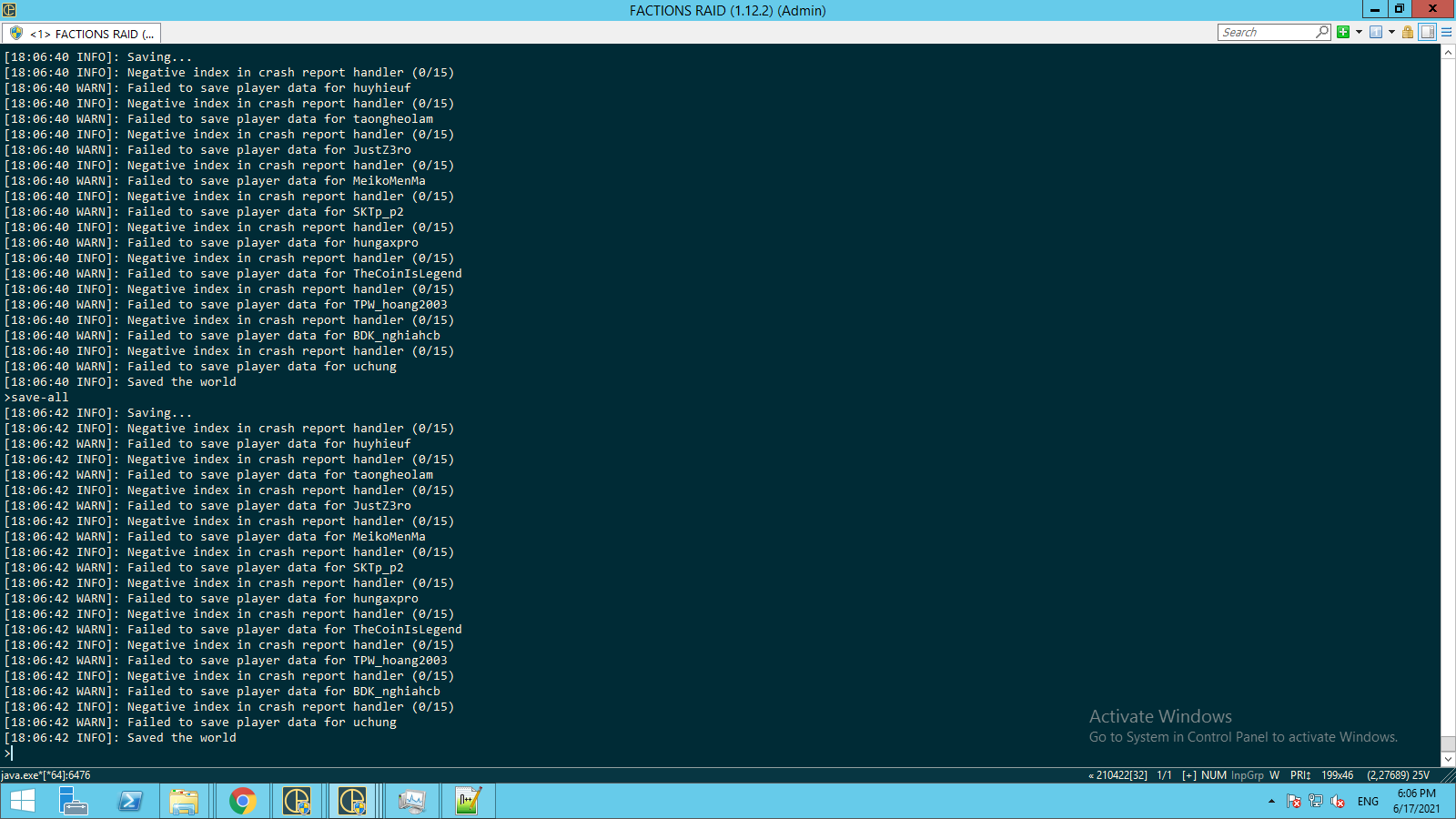The image size is (1456, 819).
Task: Toggle the buffer scrolling mode icon
Action: (x=1427, y=32)
